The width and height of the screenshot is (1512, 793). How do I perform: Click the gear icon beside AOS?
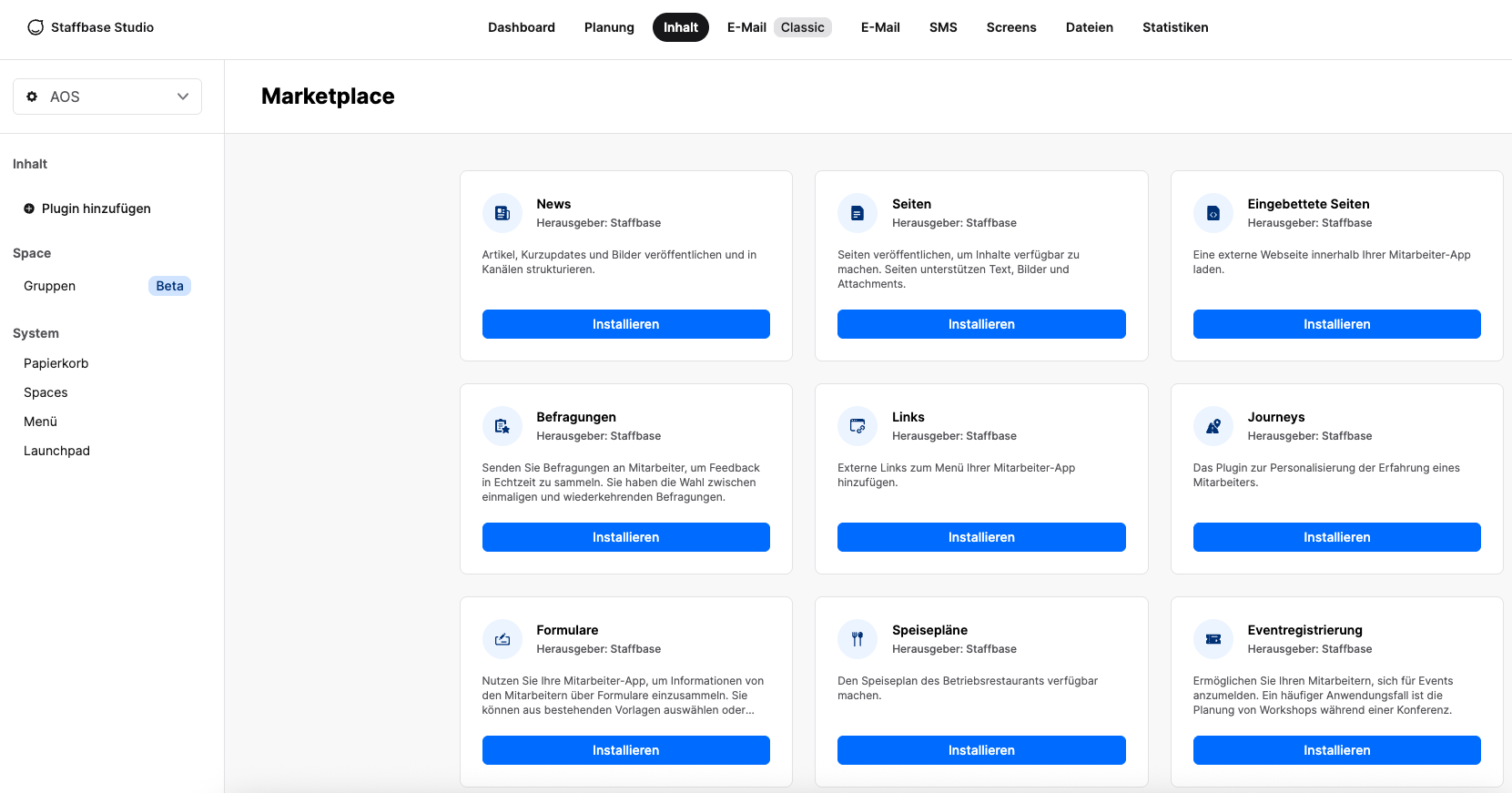tap(32, 97)
